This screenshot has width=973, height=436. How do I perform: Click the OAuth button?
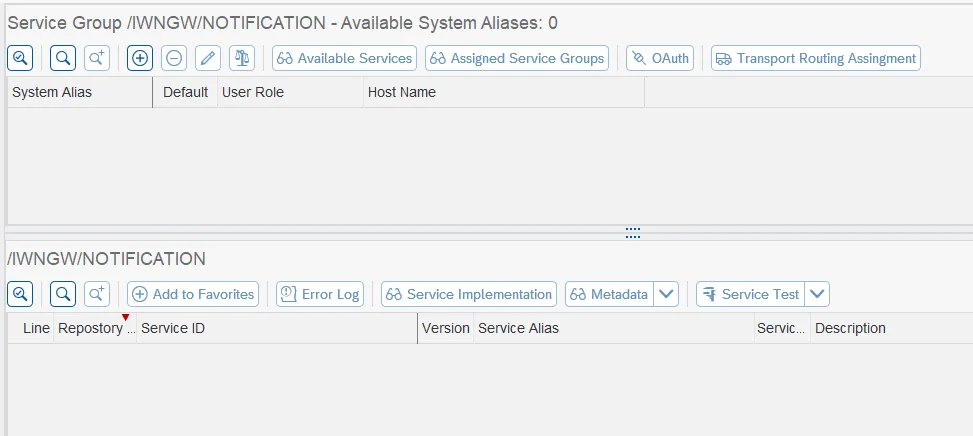tap(660, 58)
